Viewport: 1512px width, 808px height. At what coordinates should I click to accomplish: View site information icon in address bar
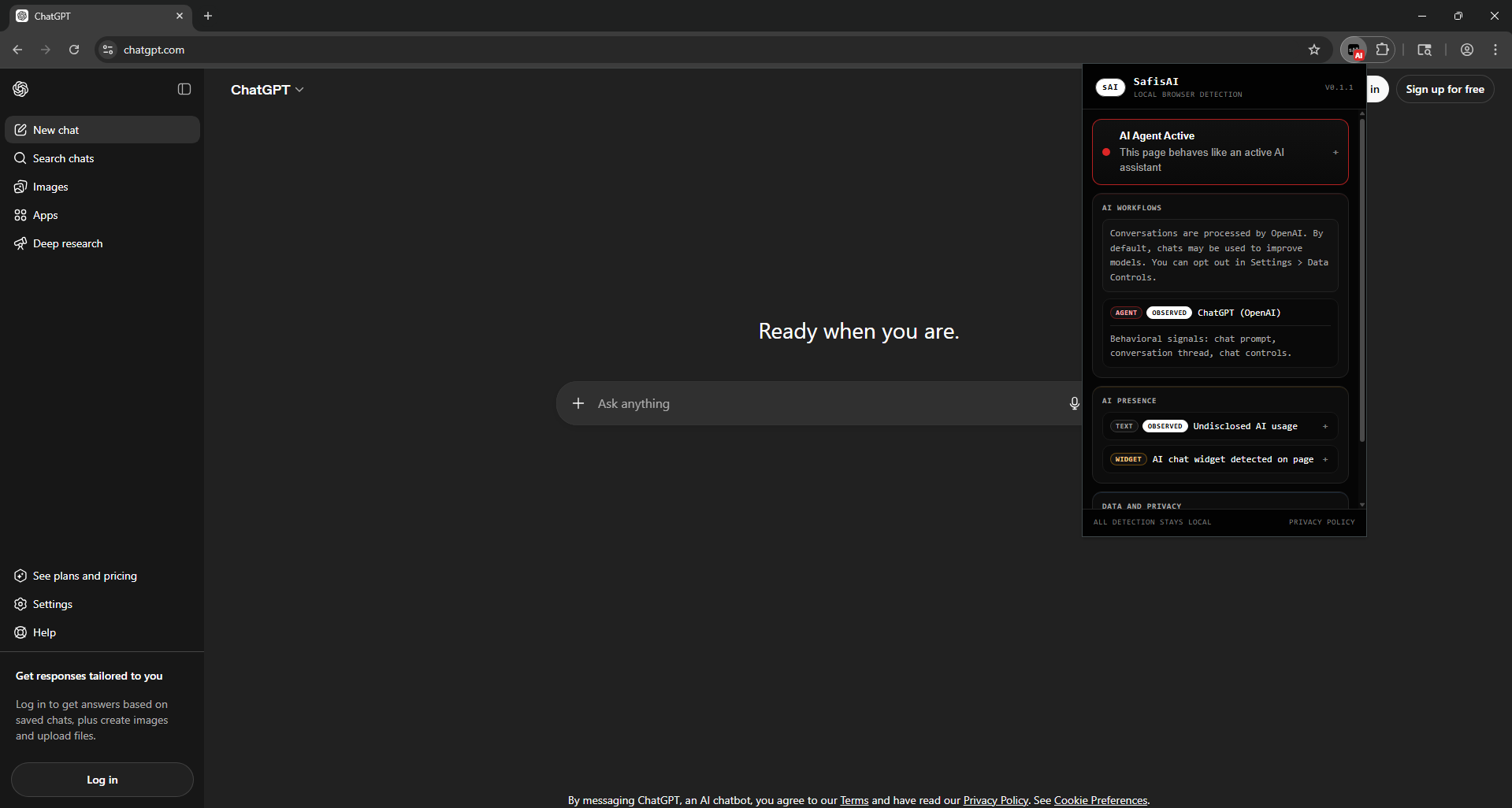point(108,50)
